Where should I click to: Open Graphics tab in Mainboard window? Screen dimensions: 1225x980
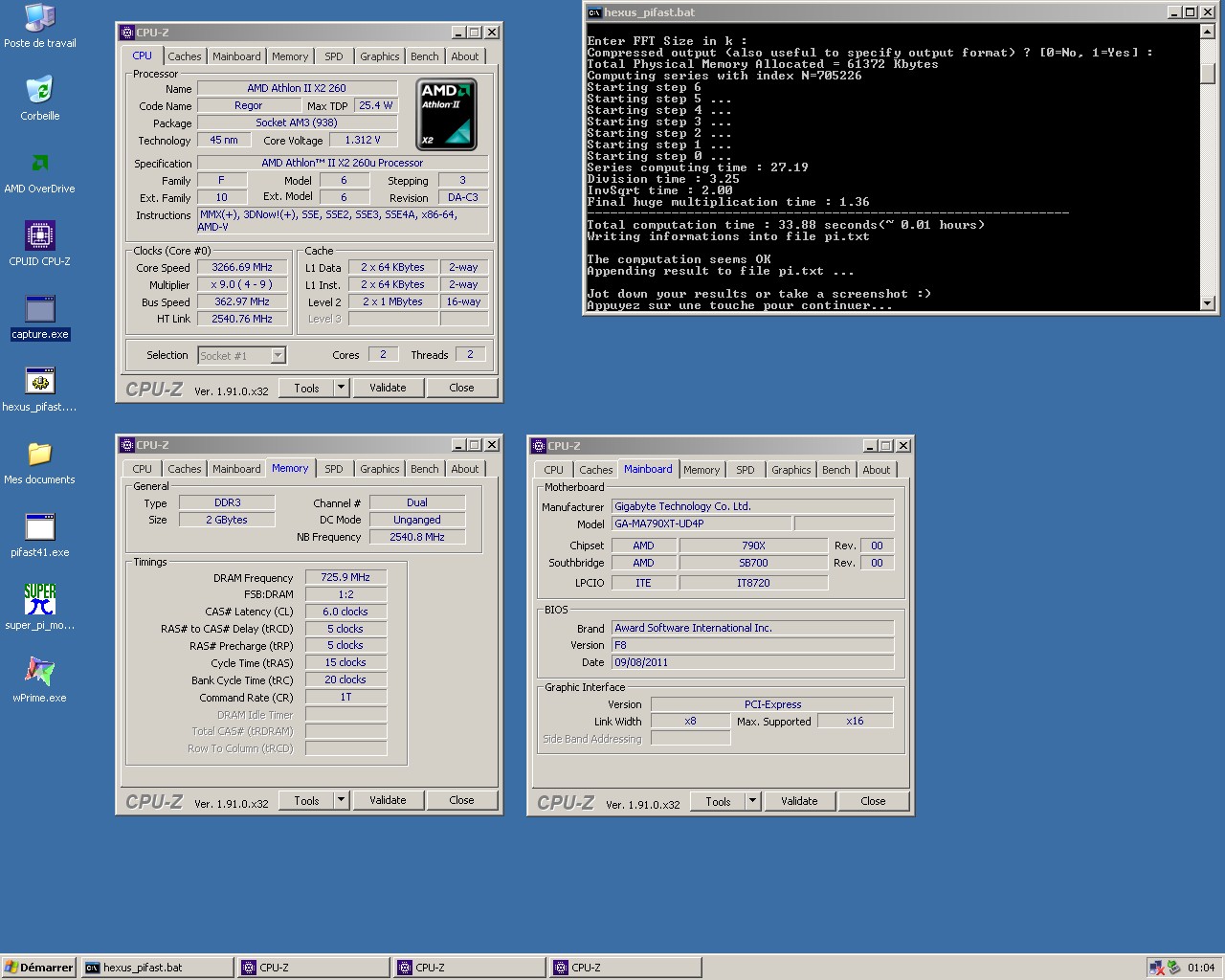click(791, 470)
